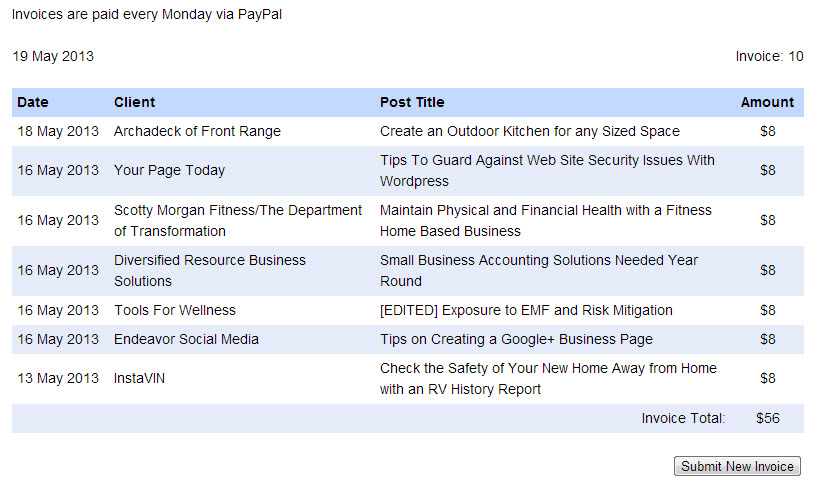This screenshot has width=824, height=483.
Task: Click the Outdoor Kitchen post title
Action: [x=529, y=131]
